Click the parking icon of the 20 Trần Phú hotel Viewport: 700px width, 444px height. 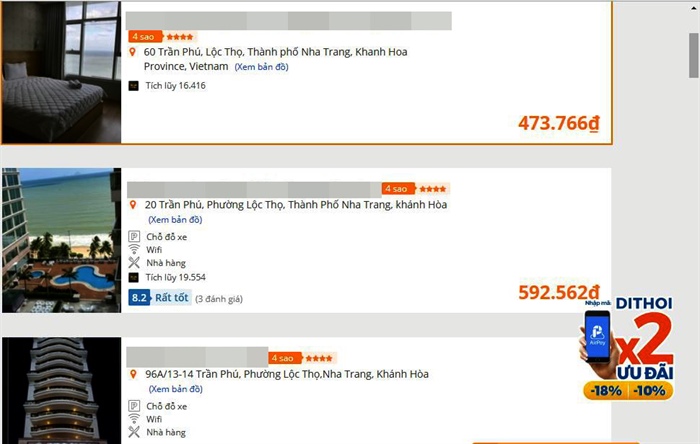[134, 237]
